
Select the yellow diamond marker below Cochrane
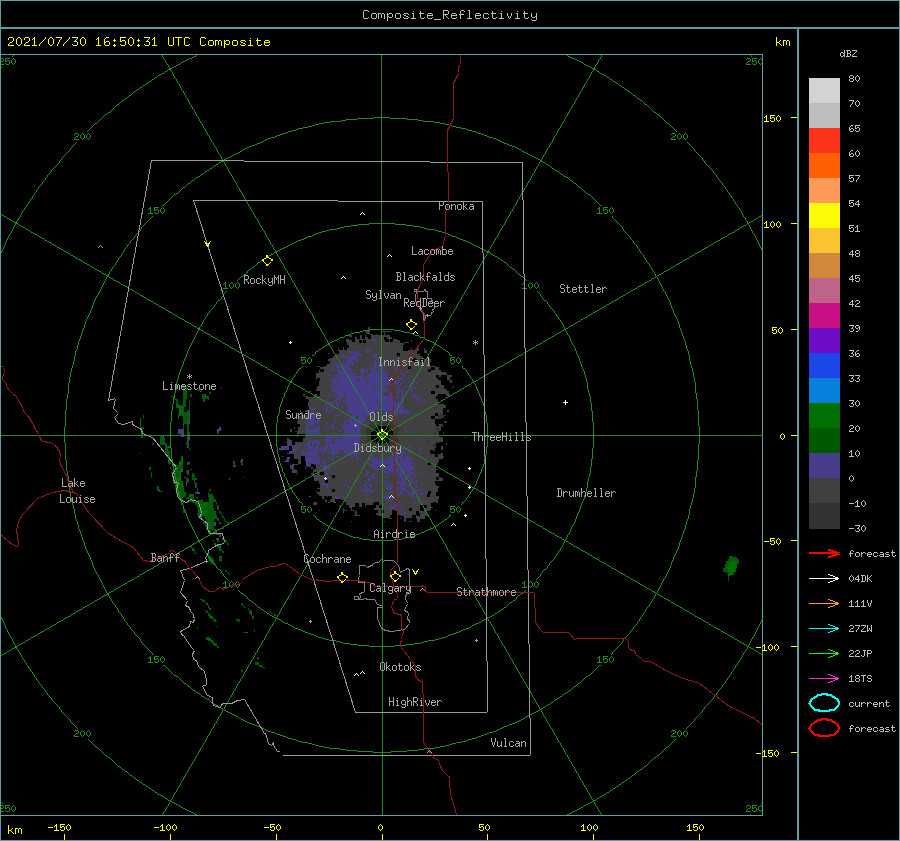click(x=342, y=577)
